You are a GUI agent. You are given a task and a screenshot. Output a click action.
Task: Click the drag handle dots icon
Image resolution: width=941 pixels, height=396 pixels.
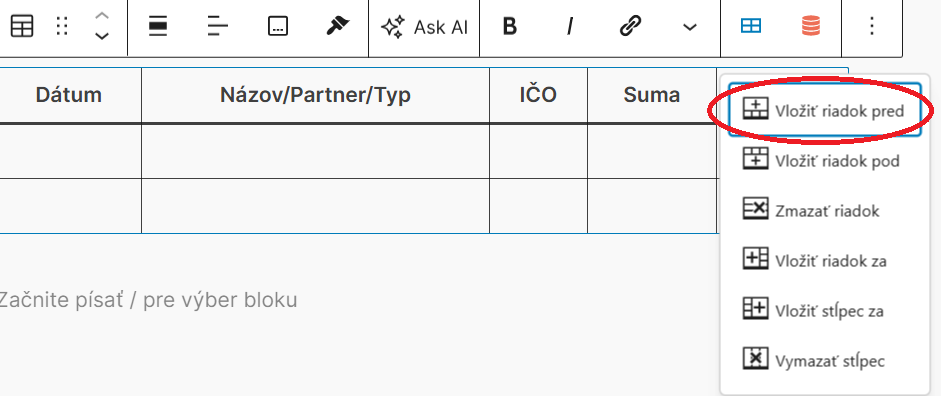pyautogui.click(x=62, y=26)
